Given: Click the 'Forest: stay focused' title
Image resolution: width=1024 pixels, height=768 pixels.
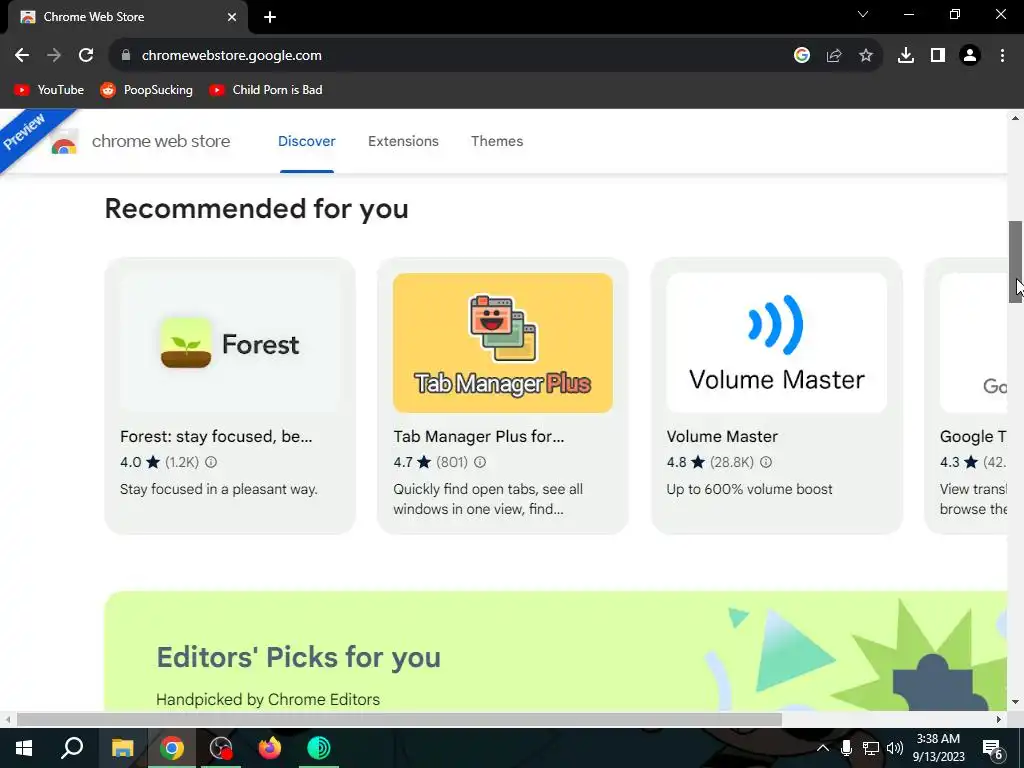Looking at the screenshot, I should pos(216,436).
